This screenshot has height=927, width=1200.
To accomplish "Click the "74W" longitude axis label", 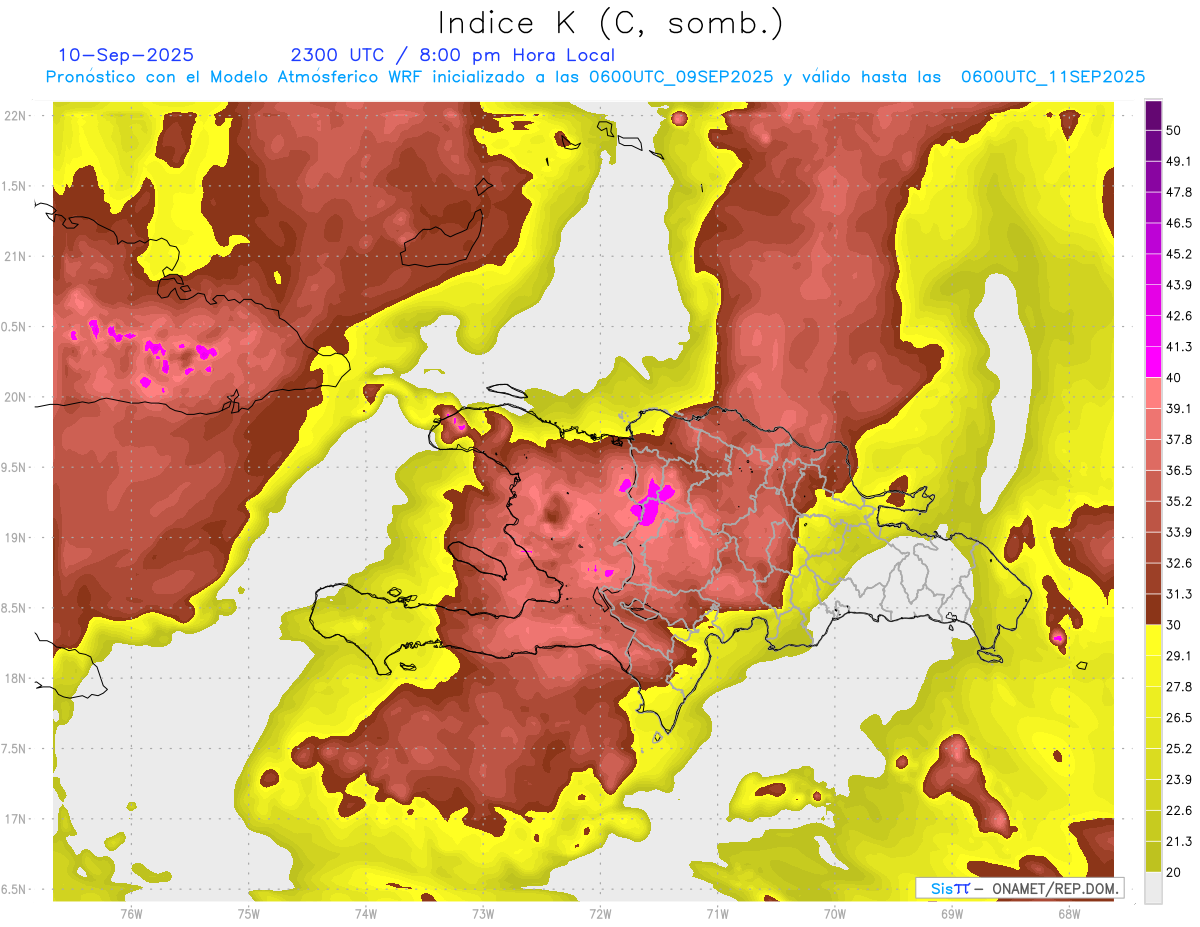I will tap(366, 913).
